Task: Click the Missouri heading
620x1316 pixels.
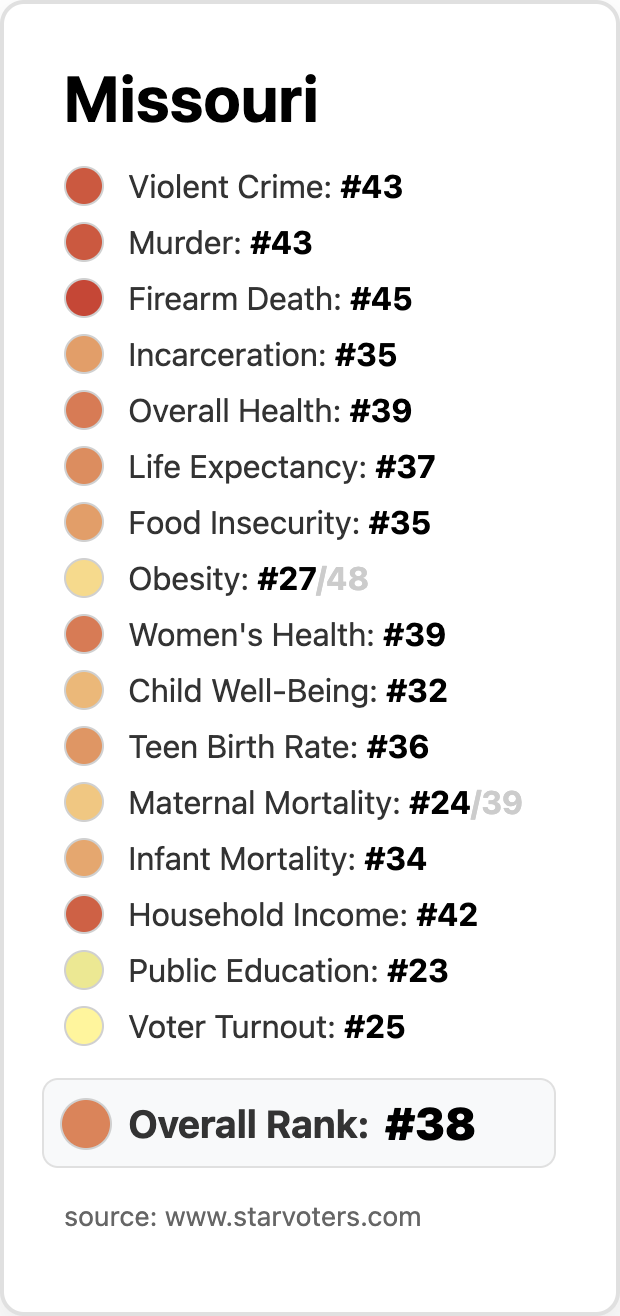Action: pyautogui.click(x=191, y=101)
